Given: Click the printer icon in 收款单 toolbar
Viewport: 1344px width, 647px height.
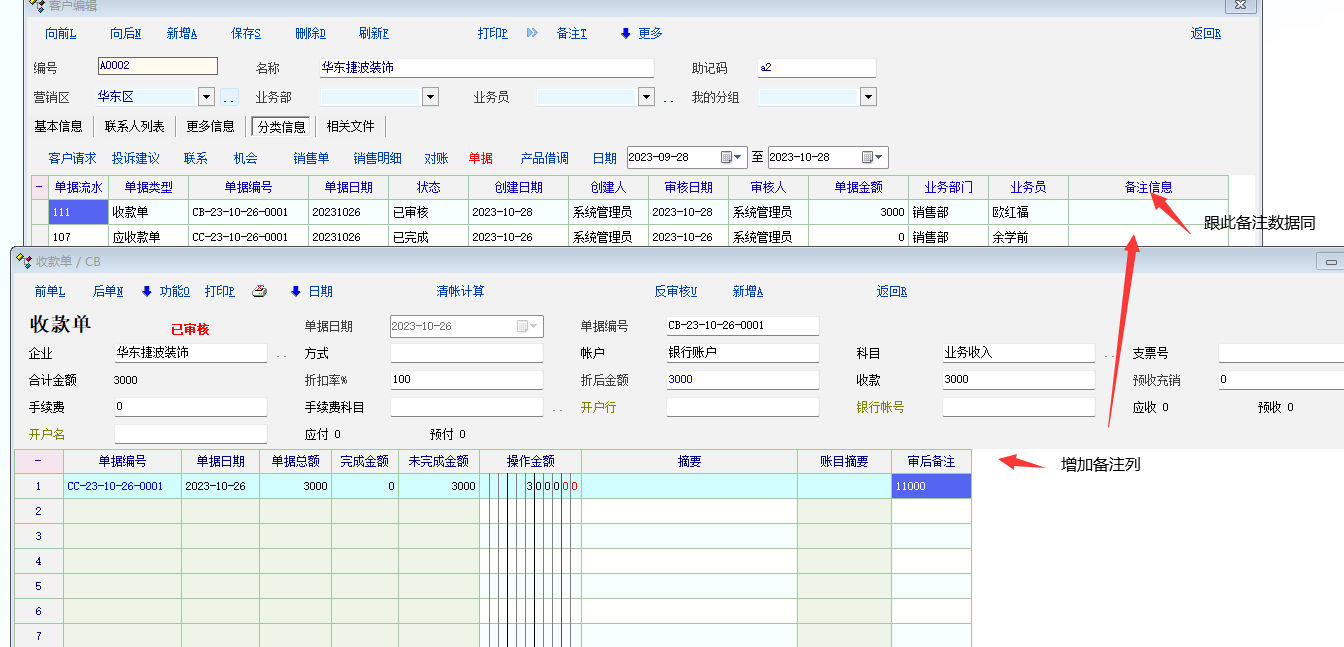Looking at the screenshot, I should 259,292.
